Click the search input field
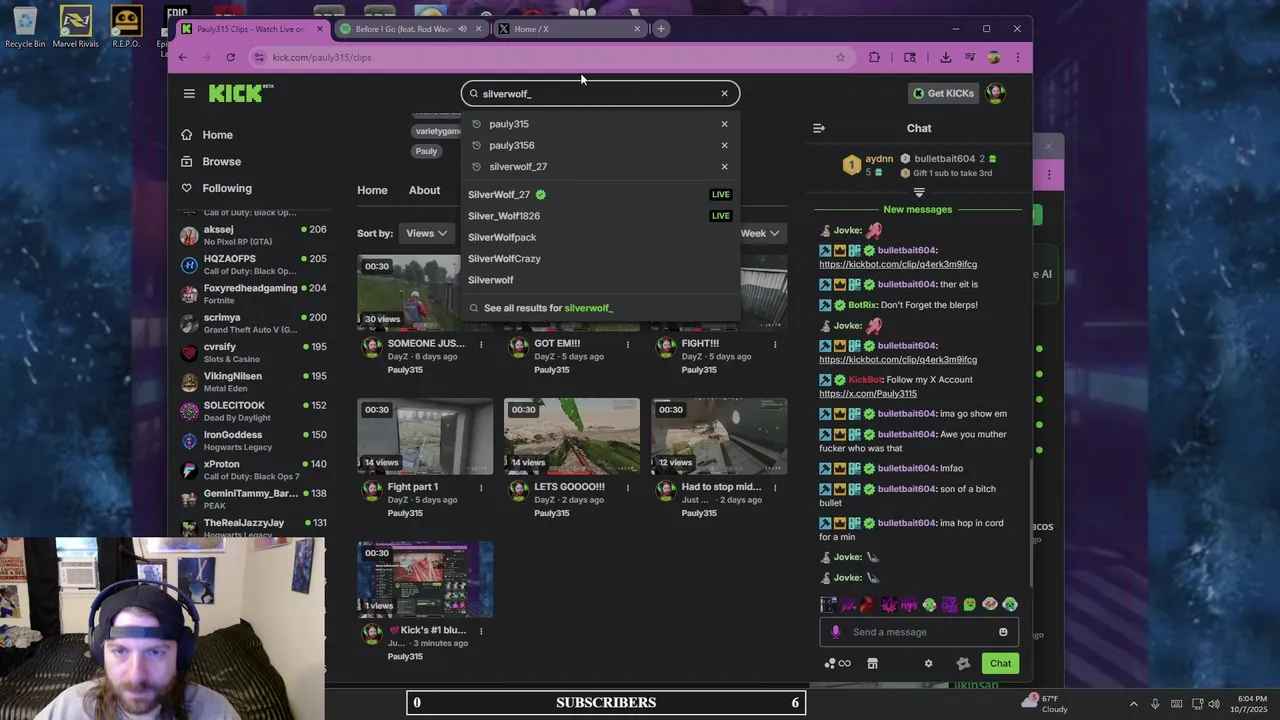Image resolution: width=1280 pixels, height=720 pixels. pyautogui.click(x=600, y=93)
